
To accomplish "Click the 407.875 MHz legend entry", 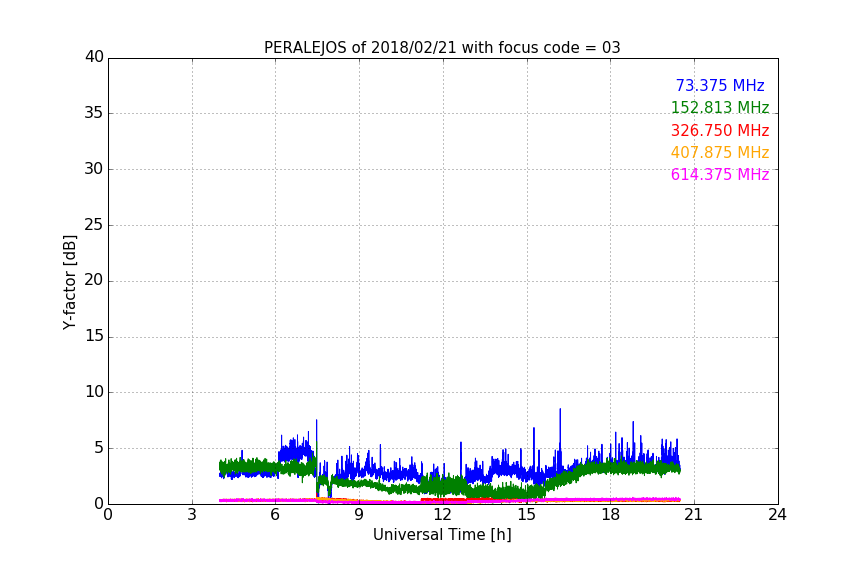I will click(720, 152).
